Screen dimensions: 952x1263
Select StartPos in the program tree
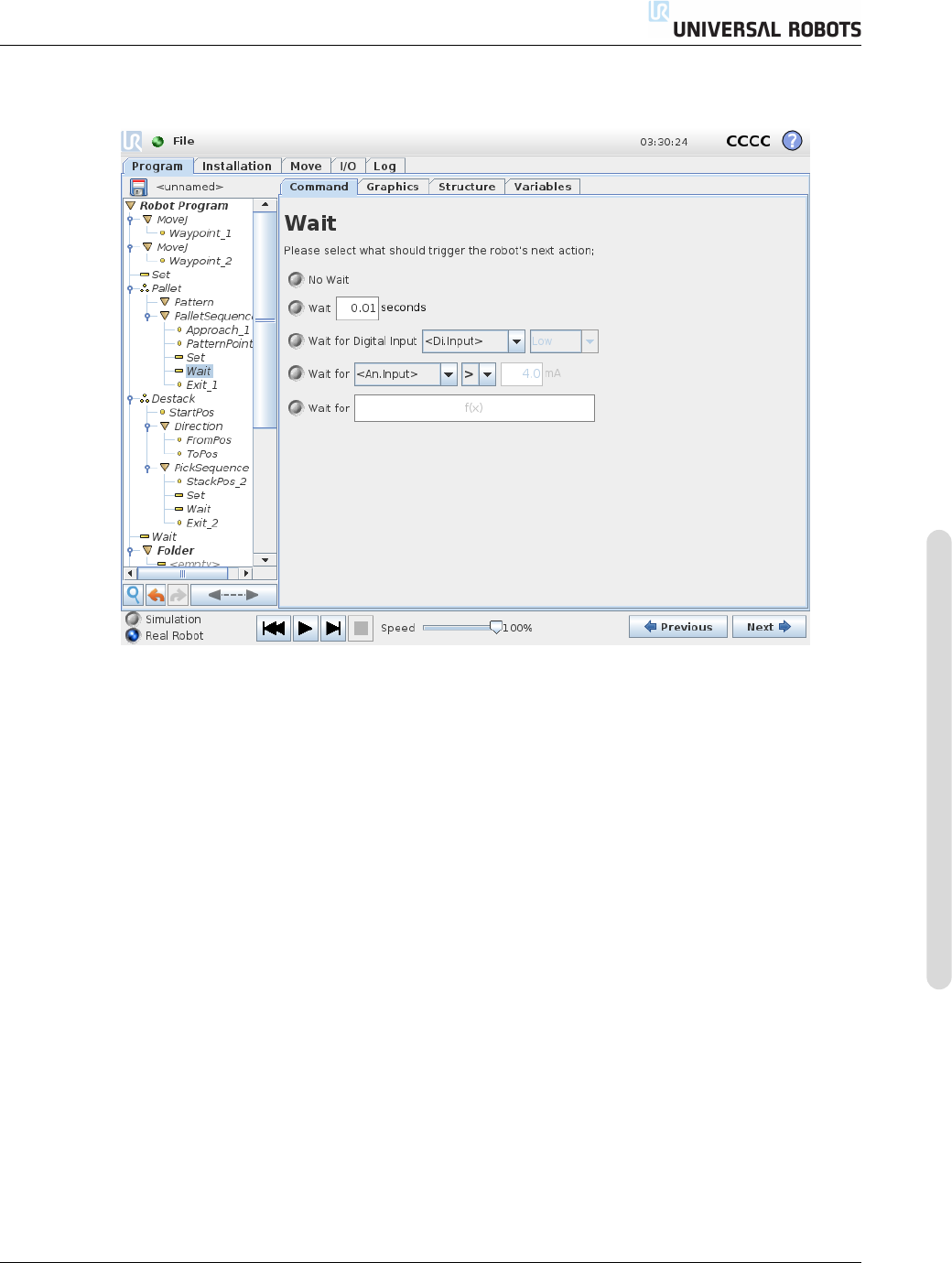pyautogui.click(x=191, y=413)
